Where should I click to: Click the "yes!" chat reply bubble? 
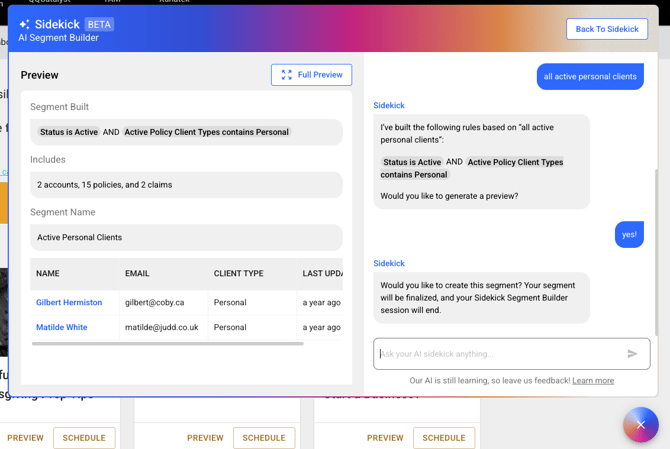pyautogui.click(x=629, y=235)
